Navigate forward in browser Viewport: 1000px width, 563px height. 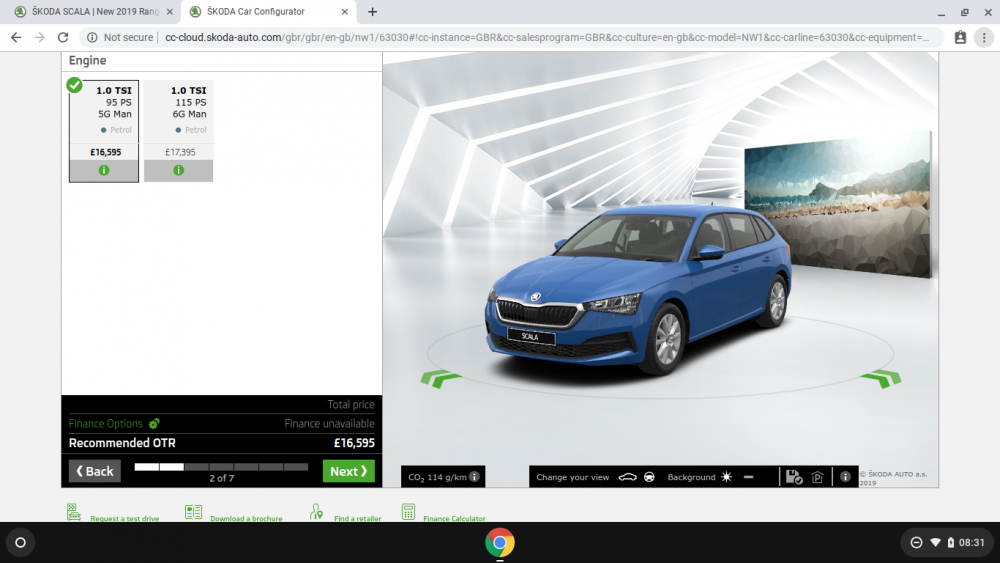40,38
